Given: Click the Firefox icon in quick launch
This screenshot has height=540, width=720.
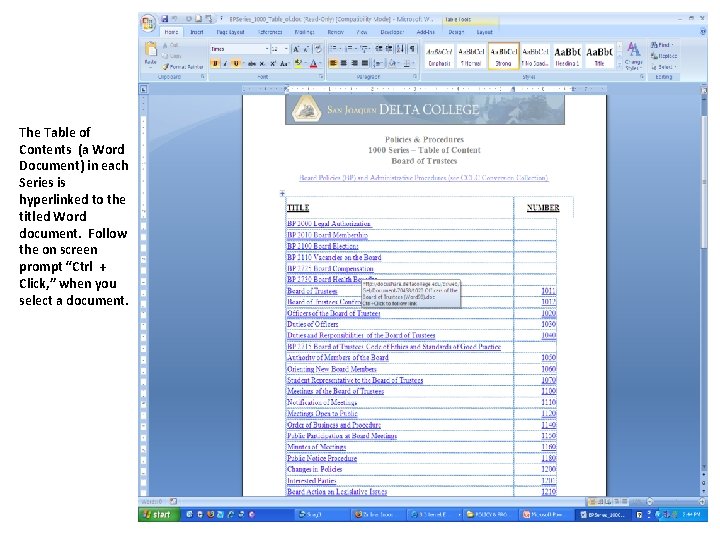Looking at the screenshot, I should click(210, 515).
